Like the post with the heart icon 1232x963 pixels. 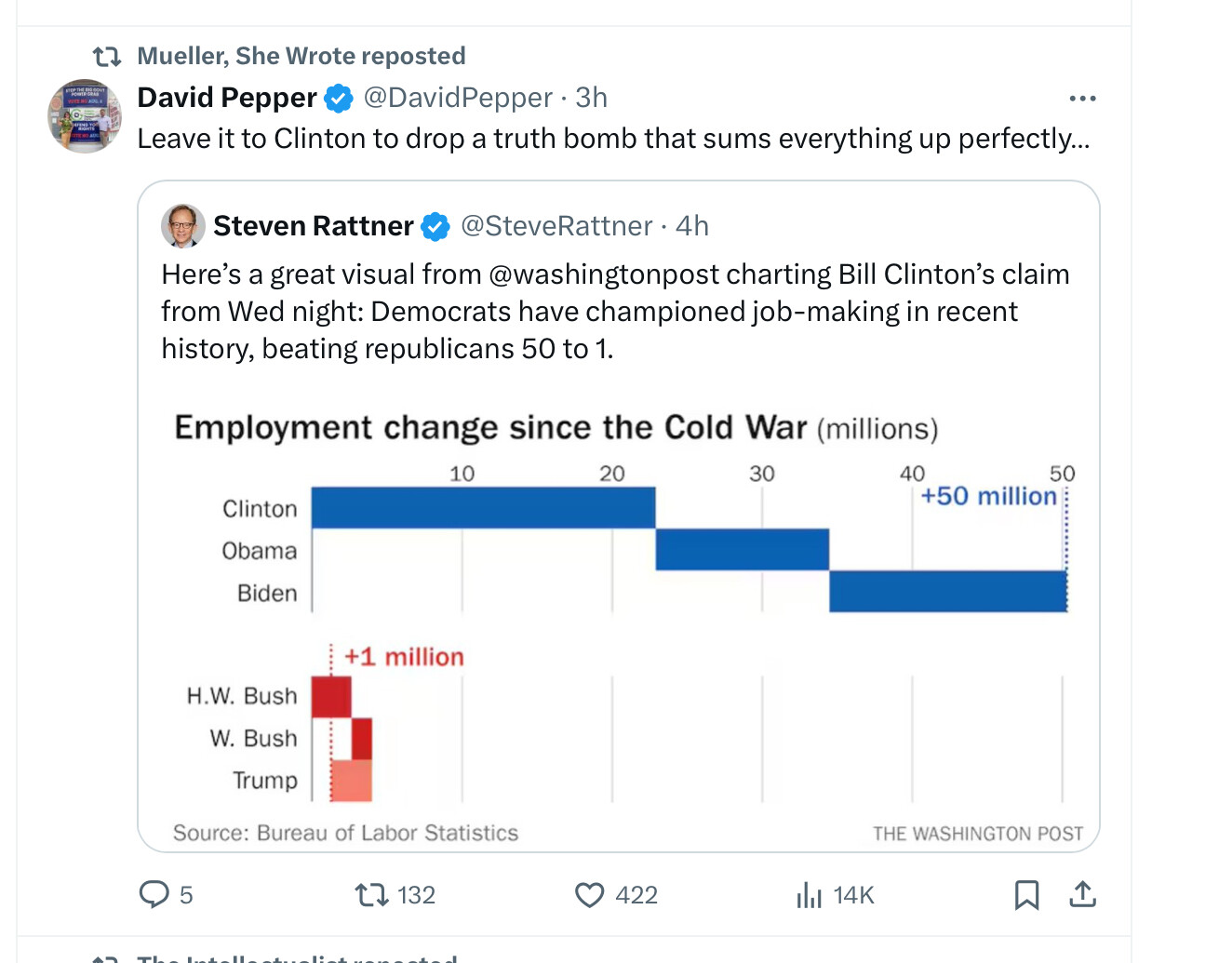(589, 895)
